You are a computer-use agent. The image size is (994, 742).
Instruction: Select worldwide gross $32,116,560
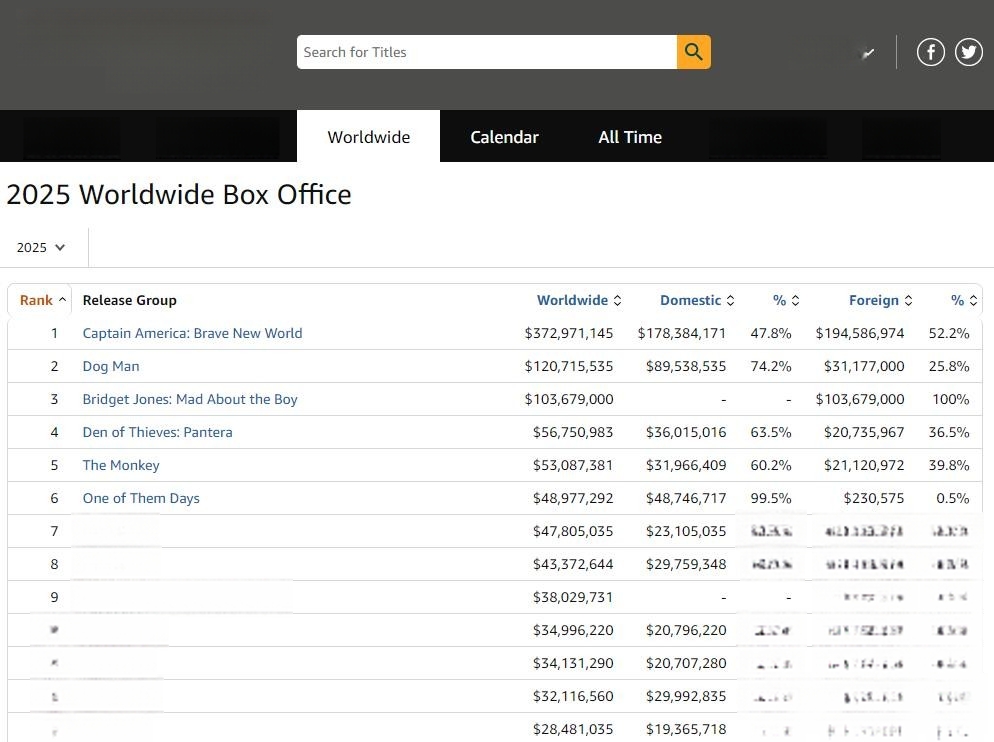(x=573, y=696)
